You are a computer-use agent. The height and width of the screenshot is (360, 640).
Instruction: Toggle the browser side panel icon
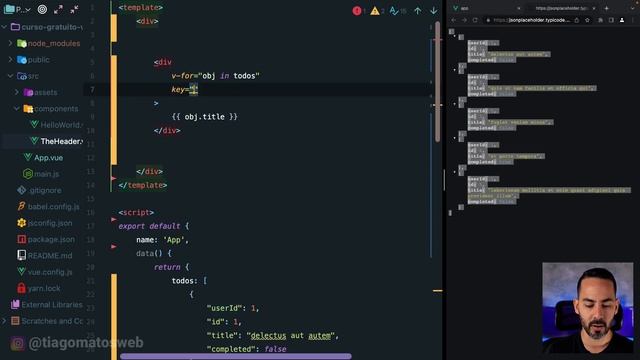(x=611, y=20)
